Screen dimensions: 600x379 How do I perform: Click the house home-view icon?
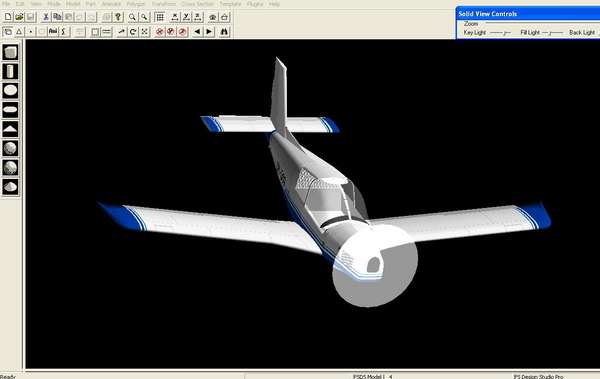pos(224,17)
